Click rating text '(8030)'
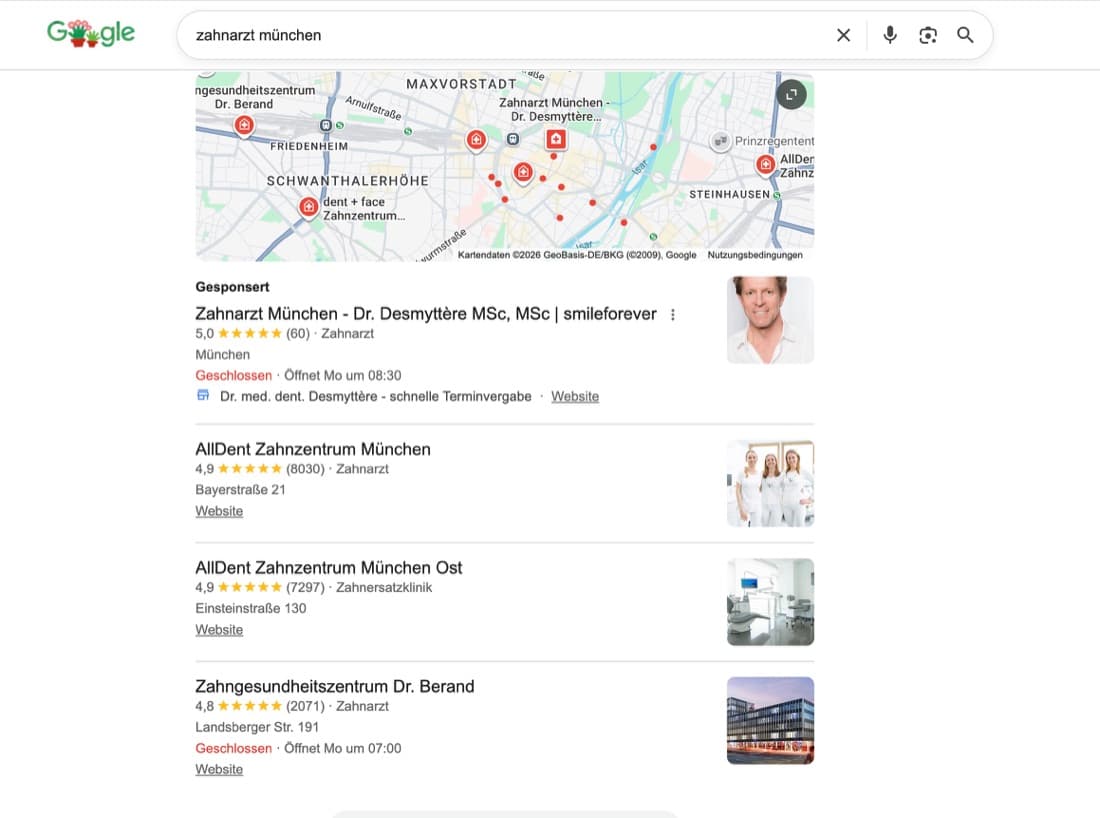The image size is (1100, 818). coord(305,469)
